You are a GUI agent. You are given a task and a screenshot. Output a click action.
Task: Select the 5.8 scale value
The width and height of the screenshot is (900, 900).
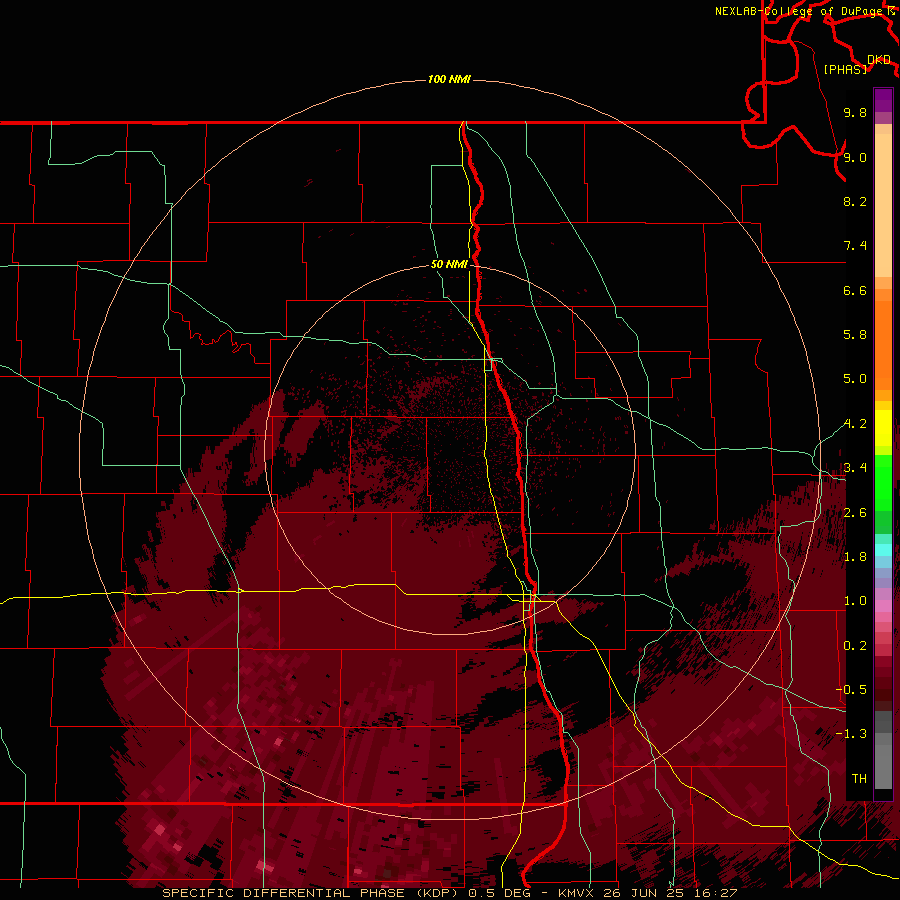coord(855,335)
